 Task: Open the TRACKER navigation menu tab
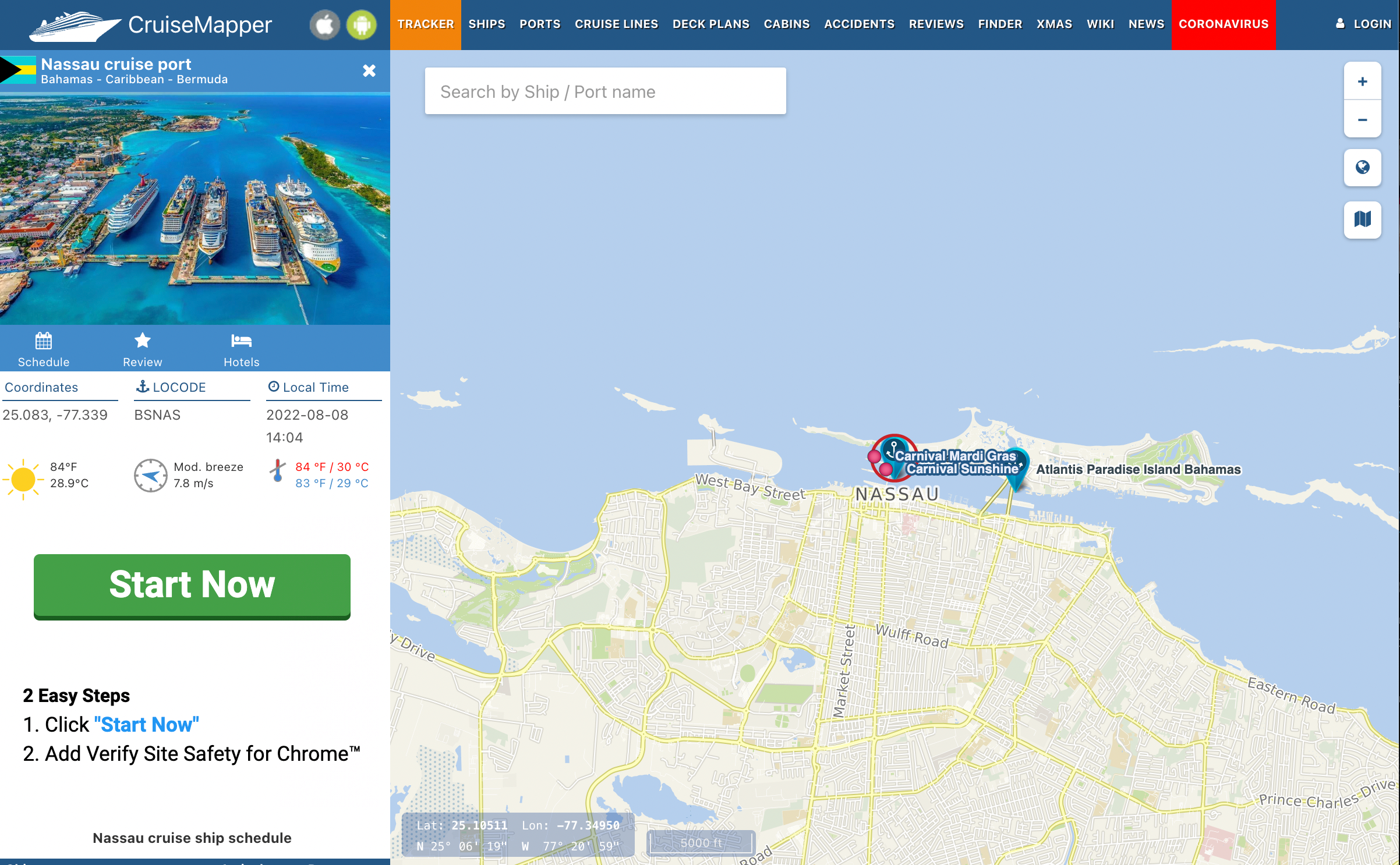(x=426, y=22)
